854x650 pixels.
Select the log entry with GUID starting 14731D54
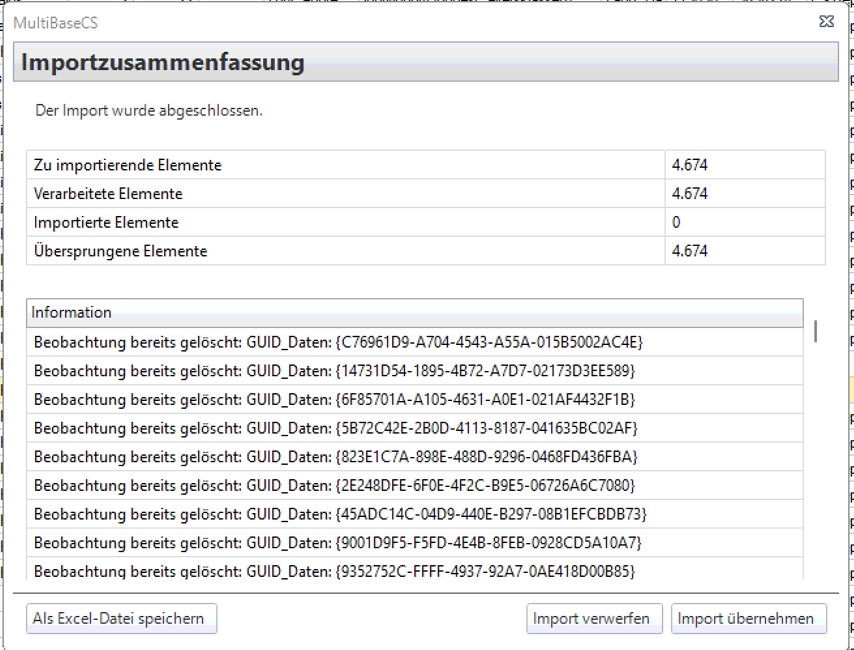click(334, 371)
